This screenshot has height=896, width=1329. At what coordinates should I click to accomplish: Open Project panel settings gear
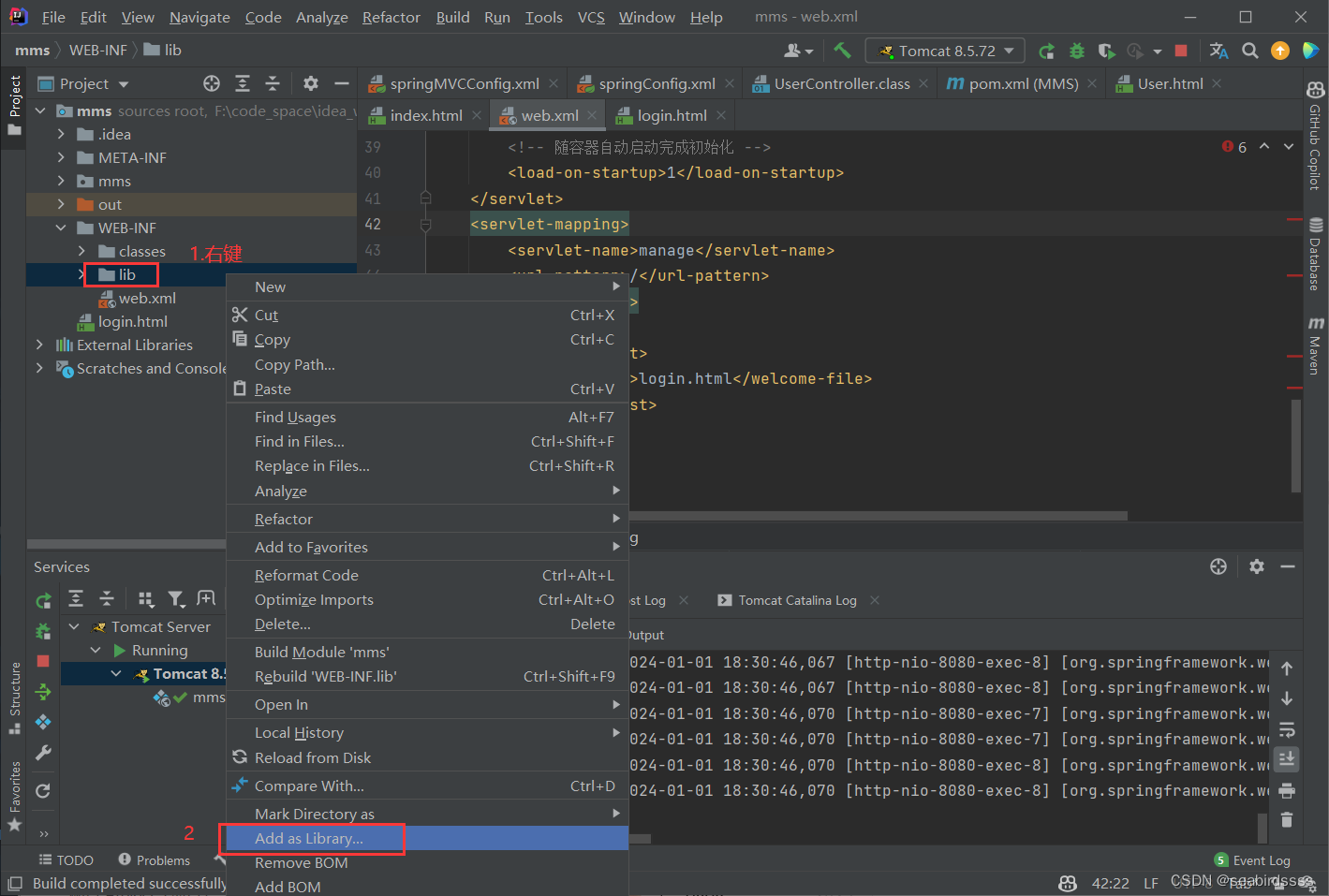(x=311, y=83)
